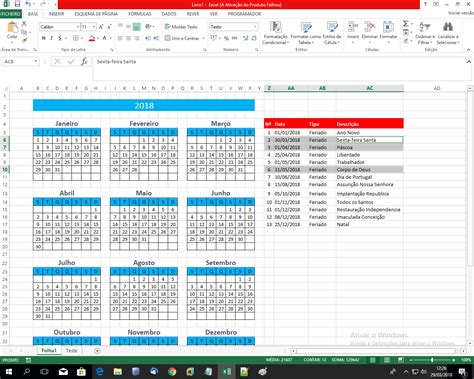Click the text orientation icon
The image size is (474, 379).
149,27
